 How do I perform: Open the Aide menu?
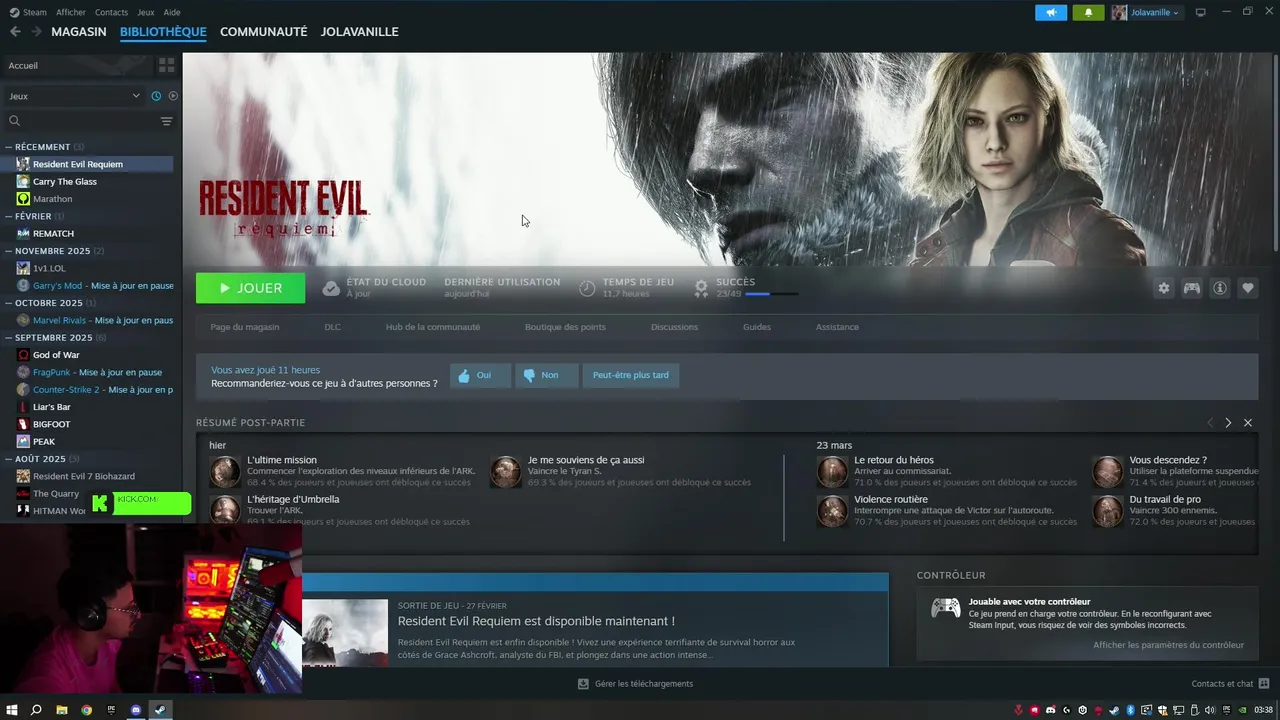pyautogui.click(x=172, y=12)
